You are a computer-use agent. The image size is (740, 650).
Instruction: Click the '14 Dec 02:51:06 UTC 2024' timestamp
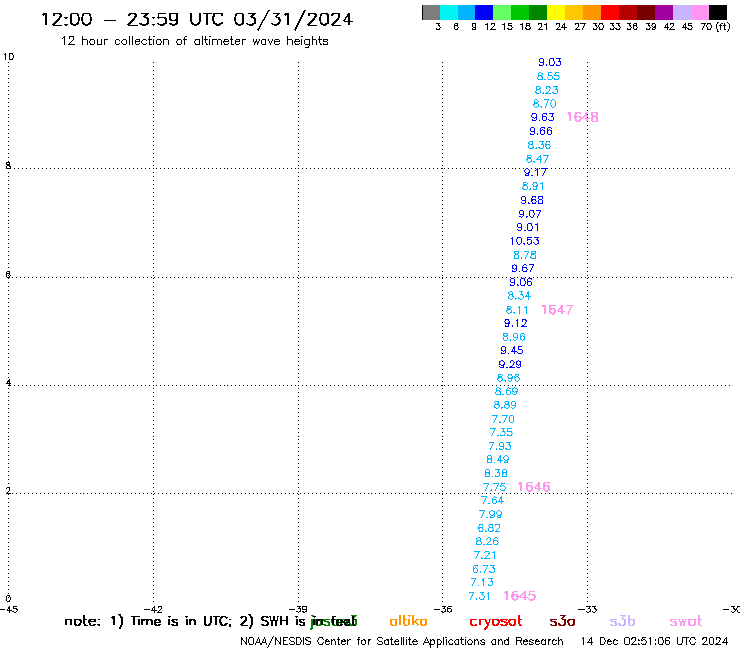tap(655, 641)
